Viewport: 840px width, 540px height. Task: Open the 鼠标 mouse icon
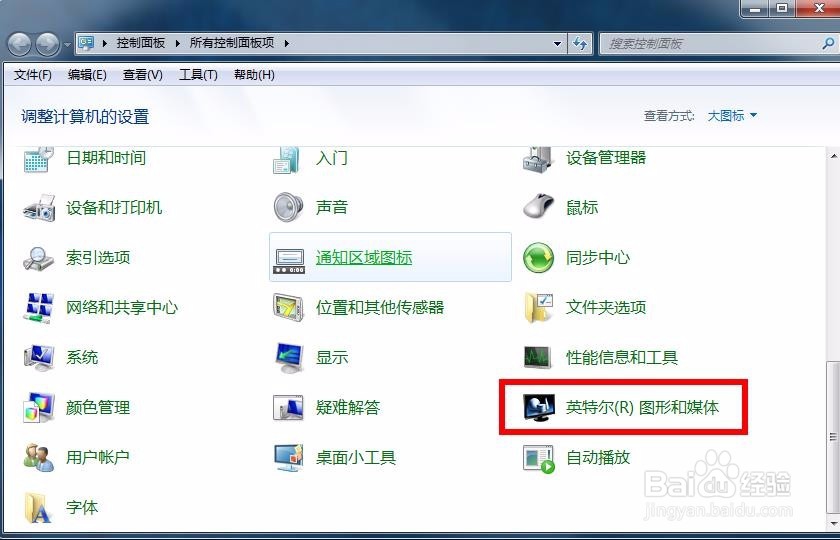click(538, 207)
